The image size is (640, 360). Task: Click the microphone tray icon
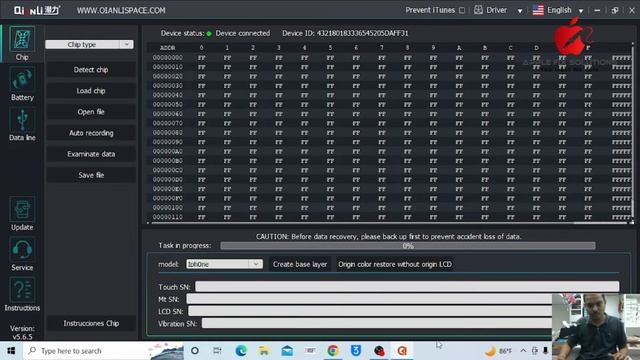[545, 351]
